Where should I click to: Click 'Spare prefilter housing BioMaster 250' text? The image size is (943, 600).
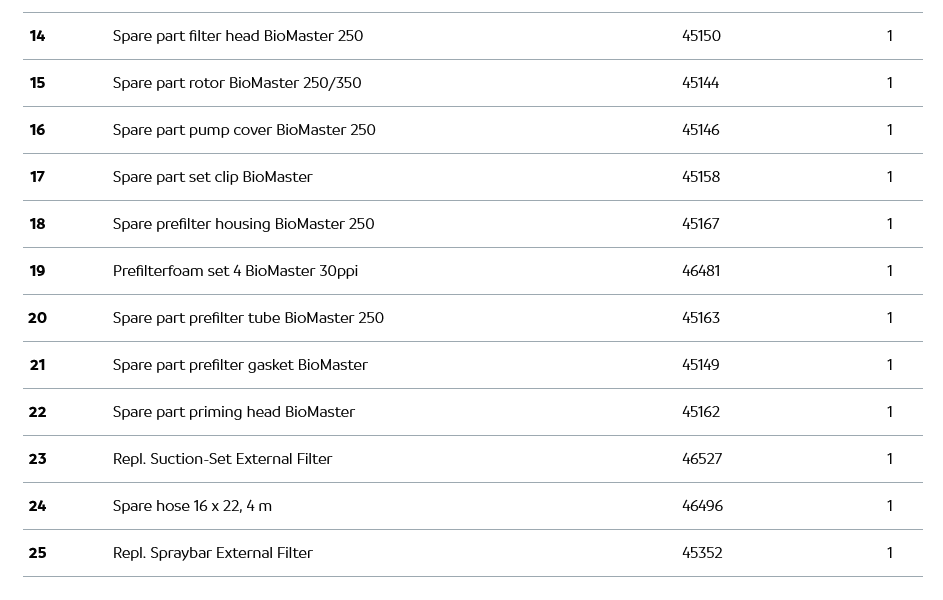click(x=243, y=224)
